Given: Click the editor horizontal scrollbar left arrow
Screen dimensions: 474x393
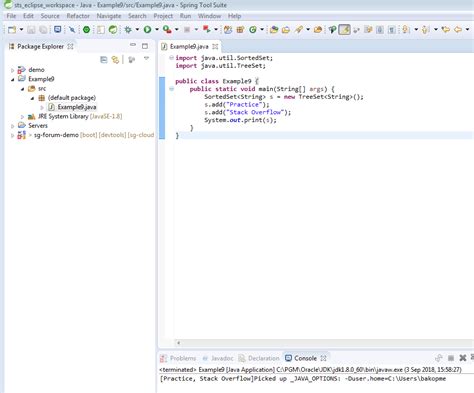Looking at the screenshot, I should click(179, 343).
